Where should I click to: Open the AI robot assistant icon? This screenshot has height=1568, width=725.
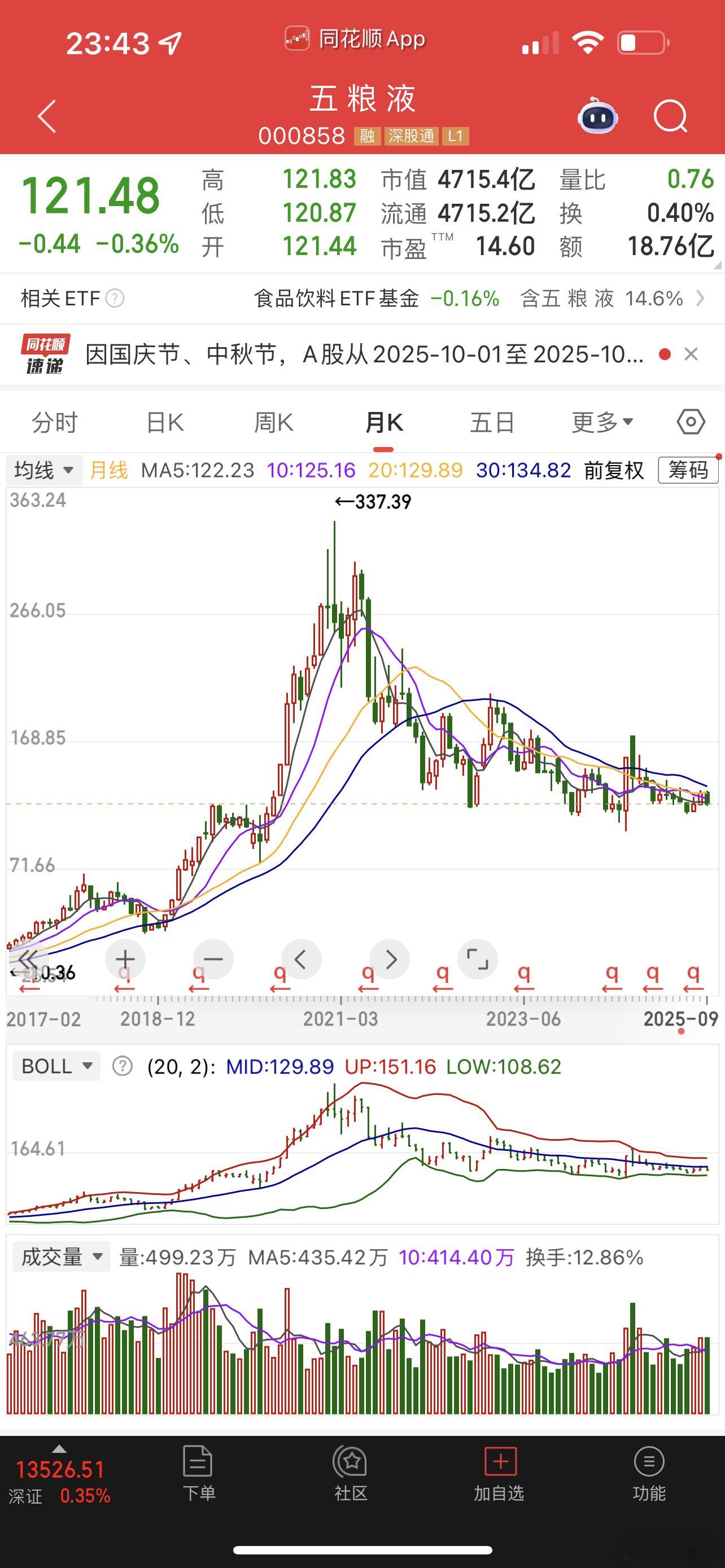tap(598, 116)
